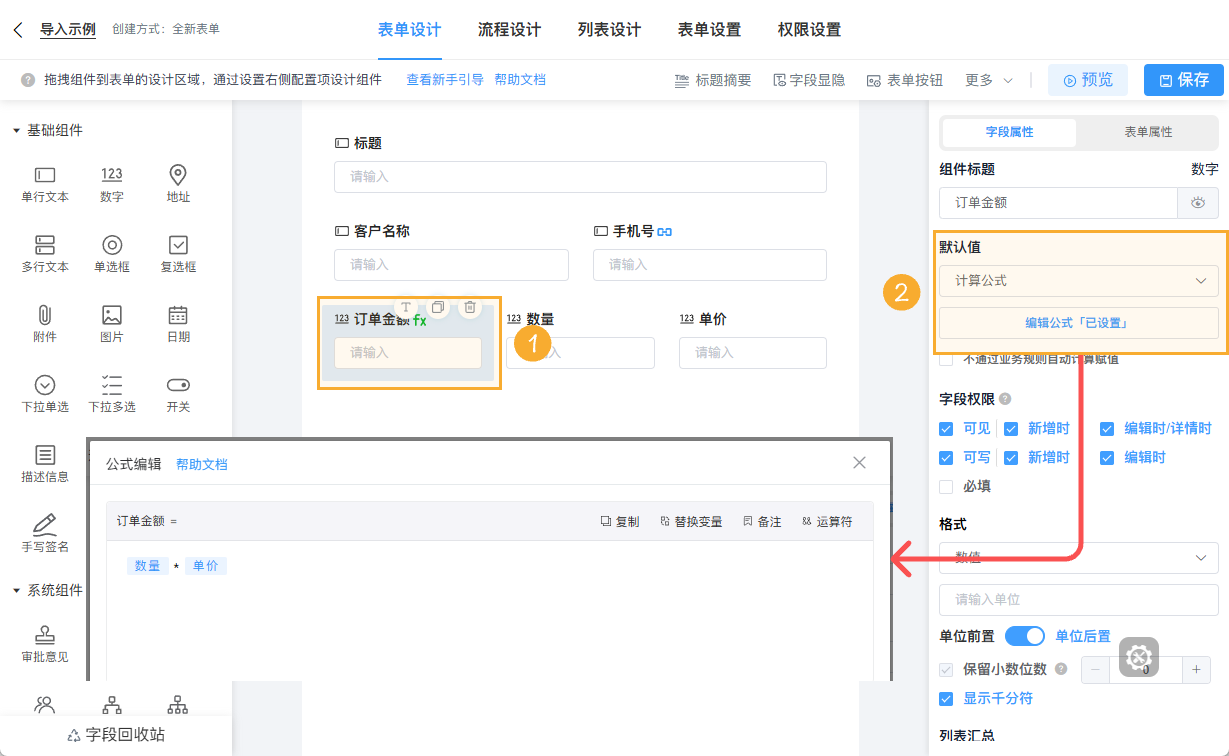Open the 默认值 计算公式 dropdown

pyautogui.click(x=1078, y=281)
